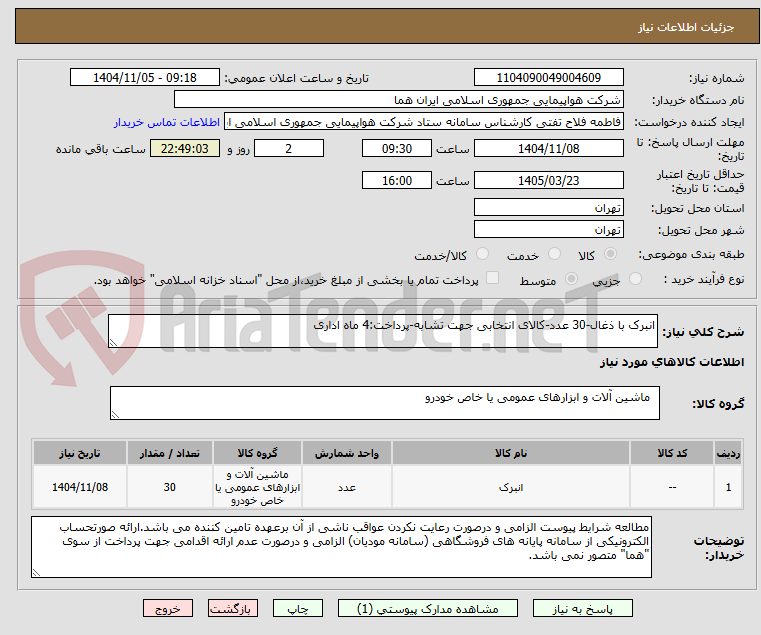Viewport: 761px width, 635px height.
Task: Click the remaining time countdown 22:49:03
Action: [x=184, y=148]
